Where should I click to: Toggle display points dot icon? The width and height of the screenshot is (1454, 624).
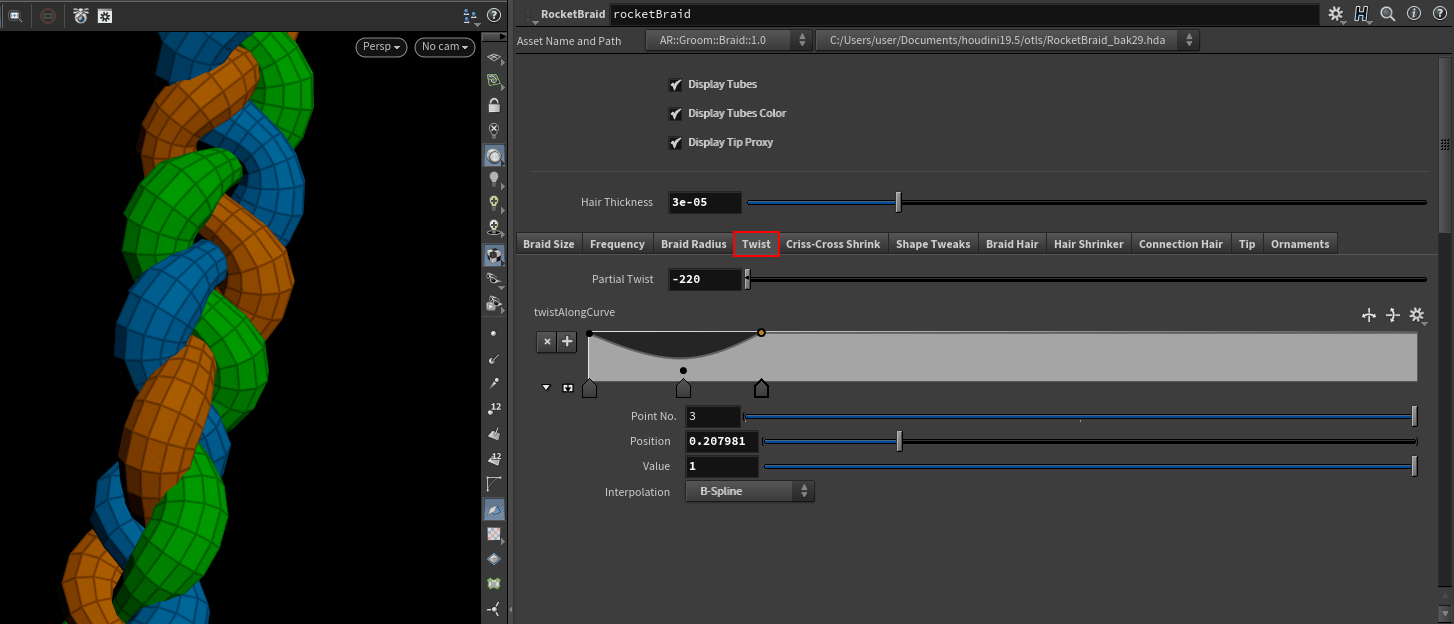tap(494, 333)
